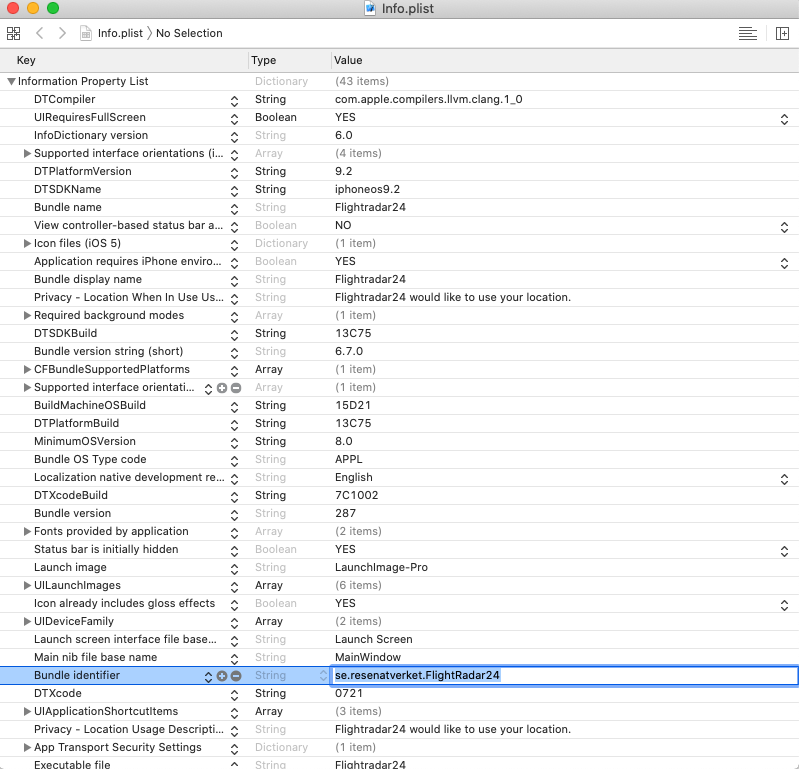Screen dimensions: 799x769
Task: Click value com.apple.compilers.llvm.clang.1_0
Action: 429,99
